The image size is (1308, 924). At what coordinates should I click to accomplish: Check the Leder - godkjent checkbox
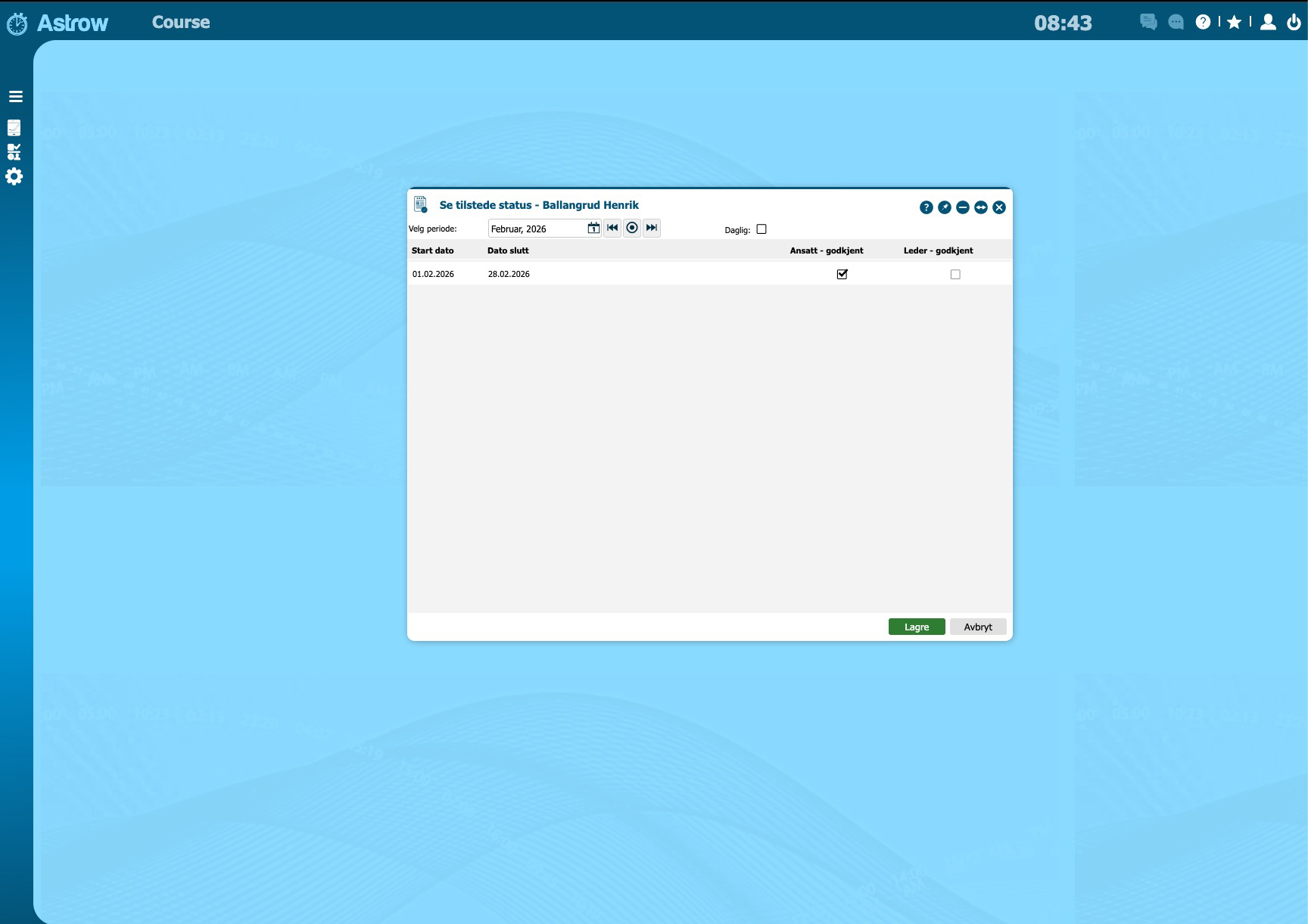(955, 274)
